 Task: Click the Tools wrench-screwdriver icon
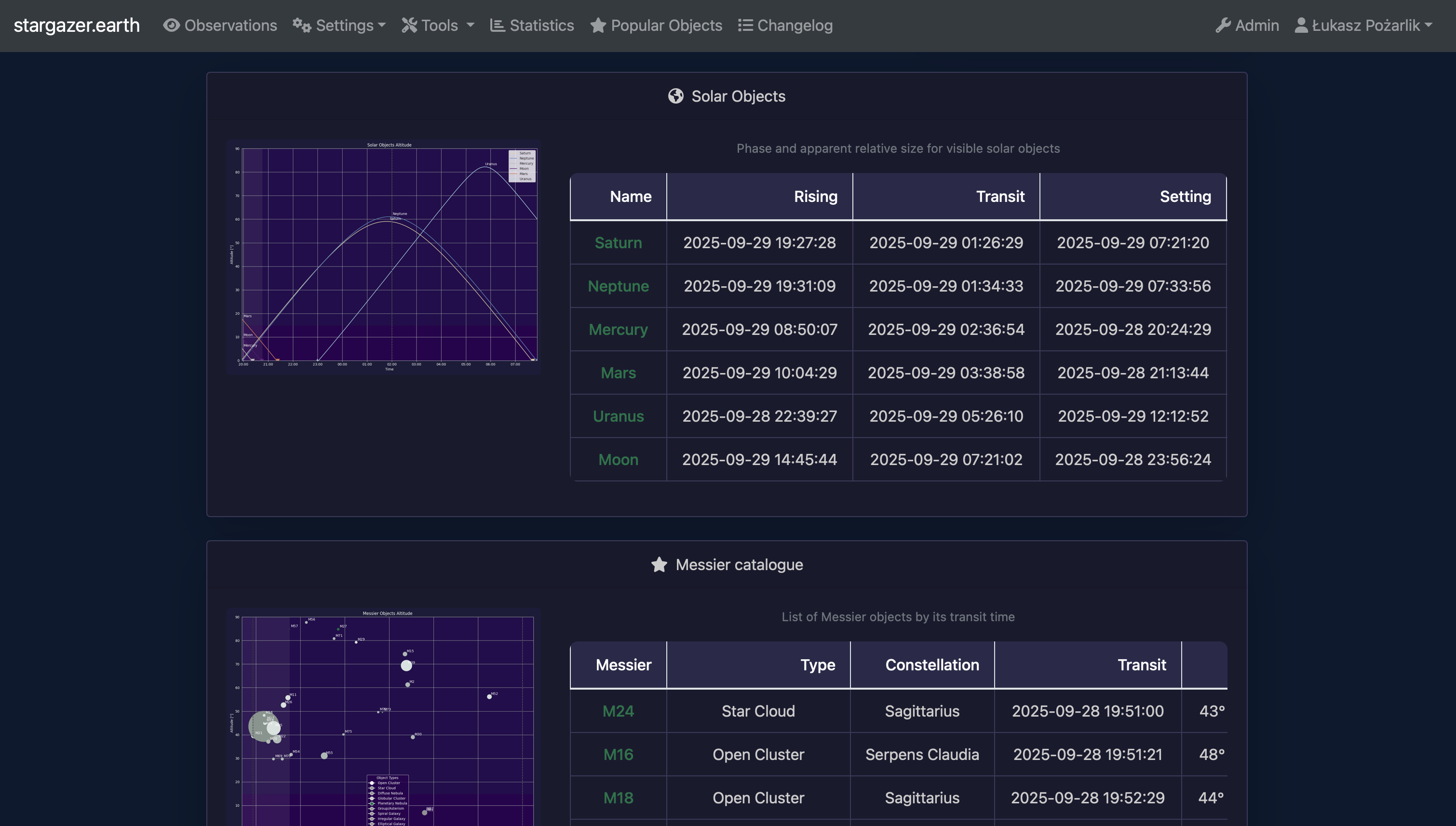(409, 26)
